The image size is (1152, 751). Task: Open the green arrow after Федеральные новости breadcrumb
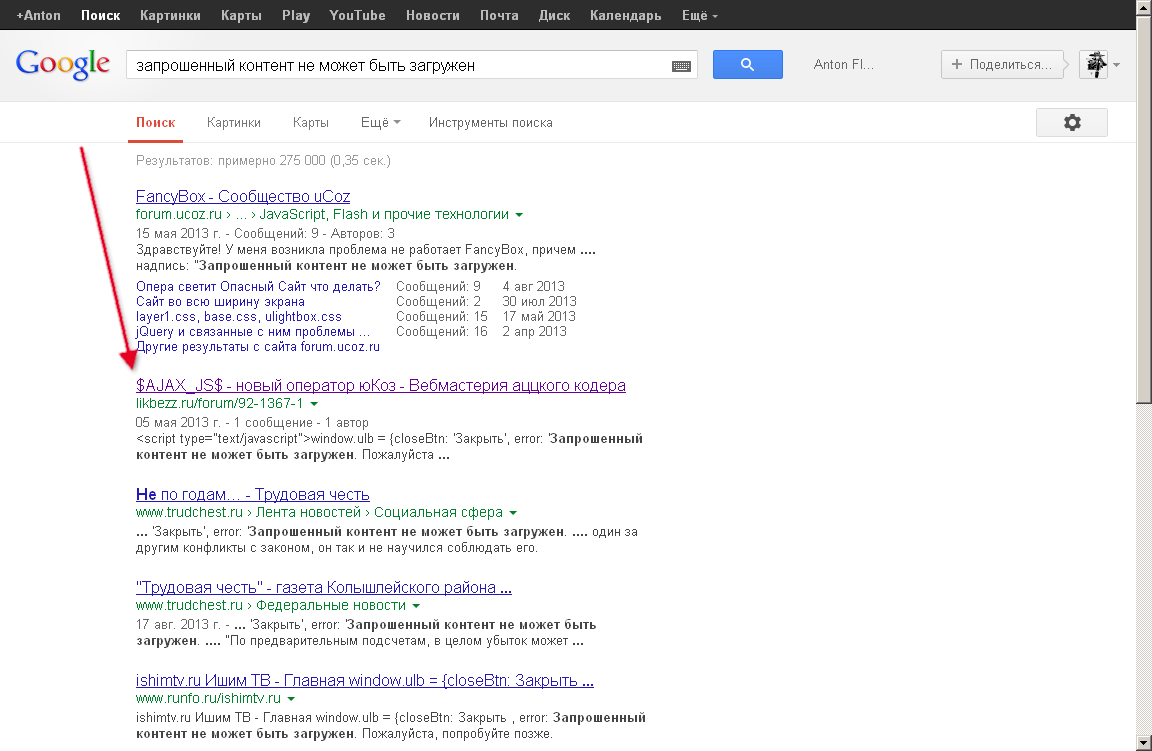[x=417, y=606]
